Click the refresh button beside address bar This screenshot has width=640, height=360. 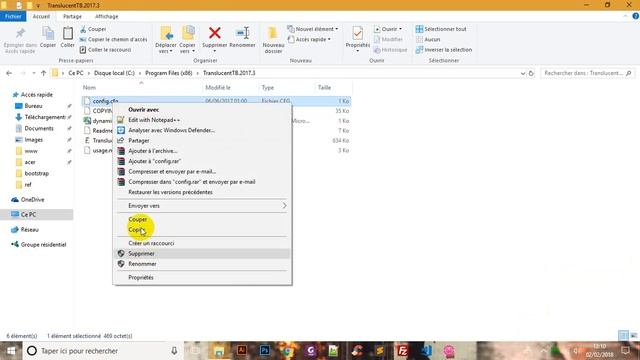531,73
